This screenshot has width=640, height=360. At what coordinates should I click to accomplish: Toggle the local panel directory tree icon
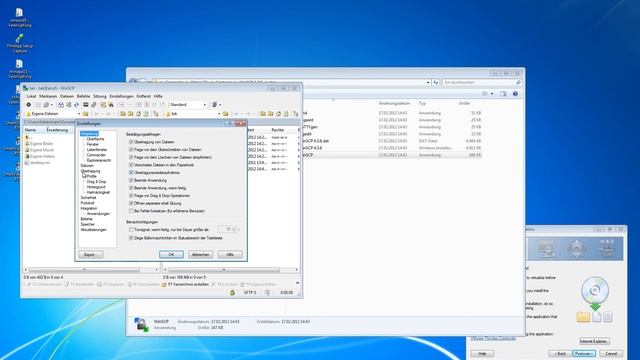point(156,114)
